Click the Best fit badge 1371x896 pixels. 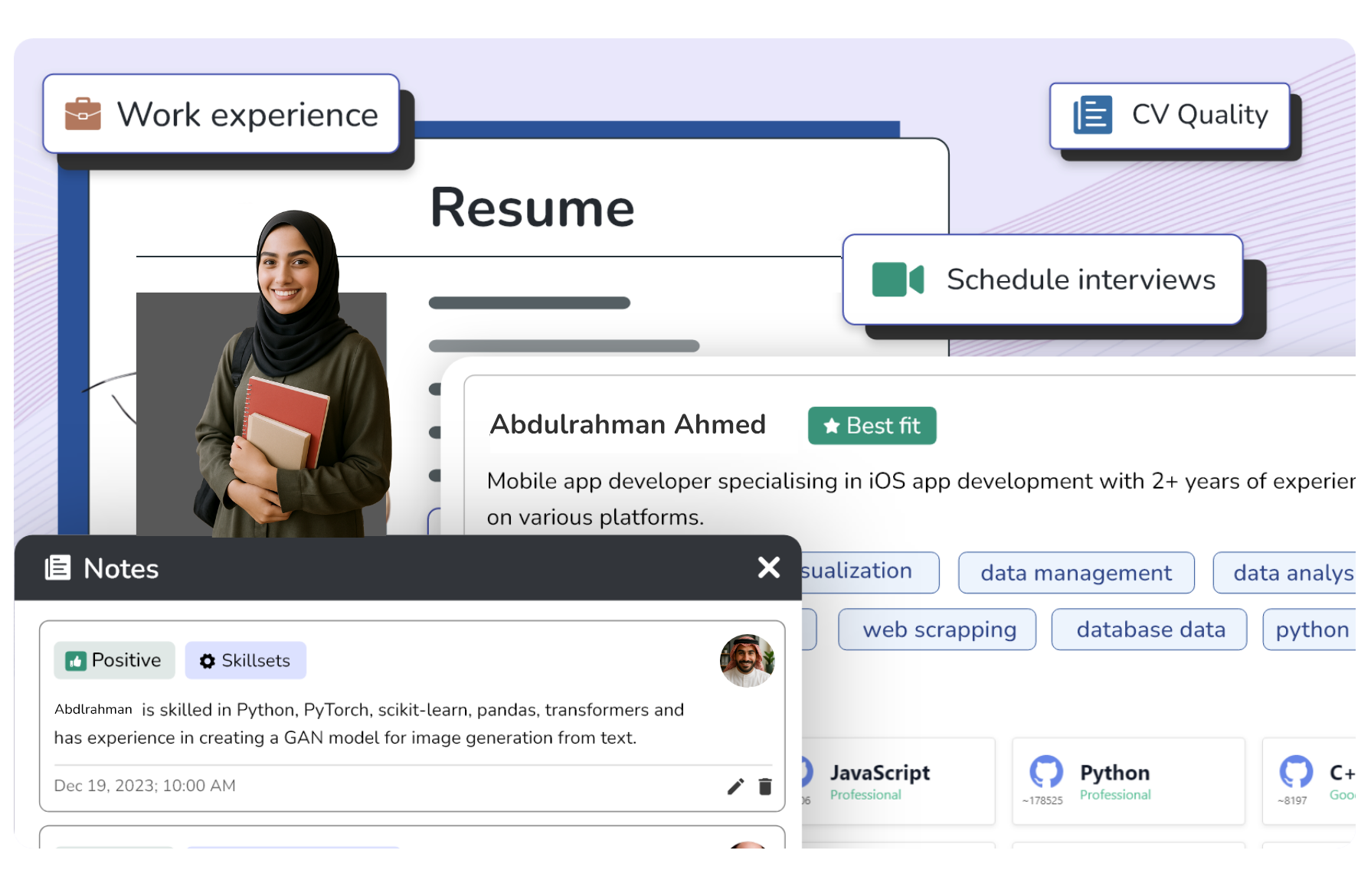tap(872, 426)
